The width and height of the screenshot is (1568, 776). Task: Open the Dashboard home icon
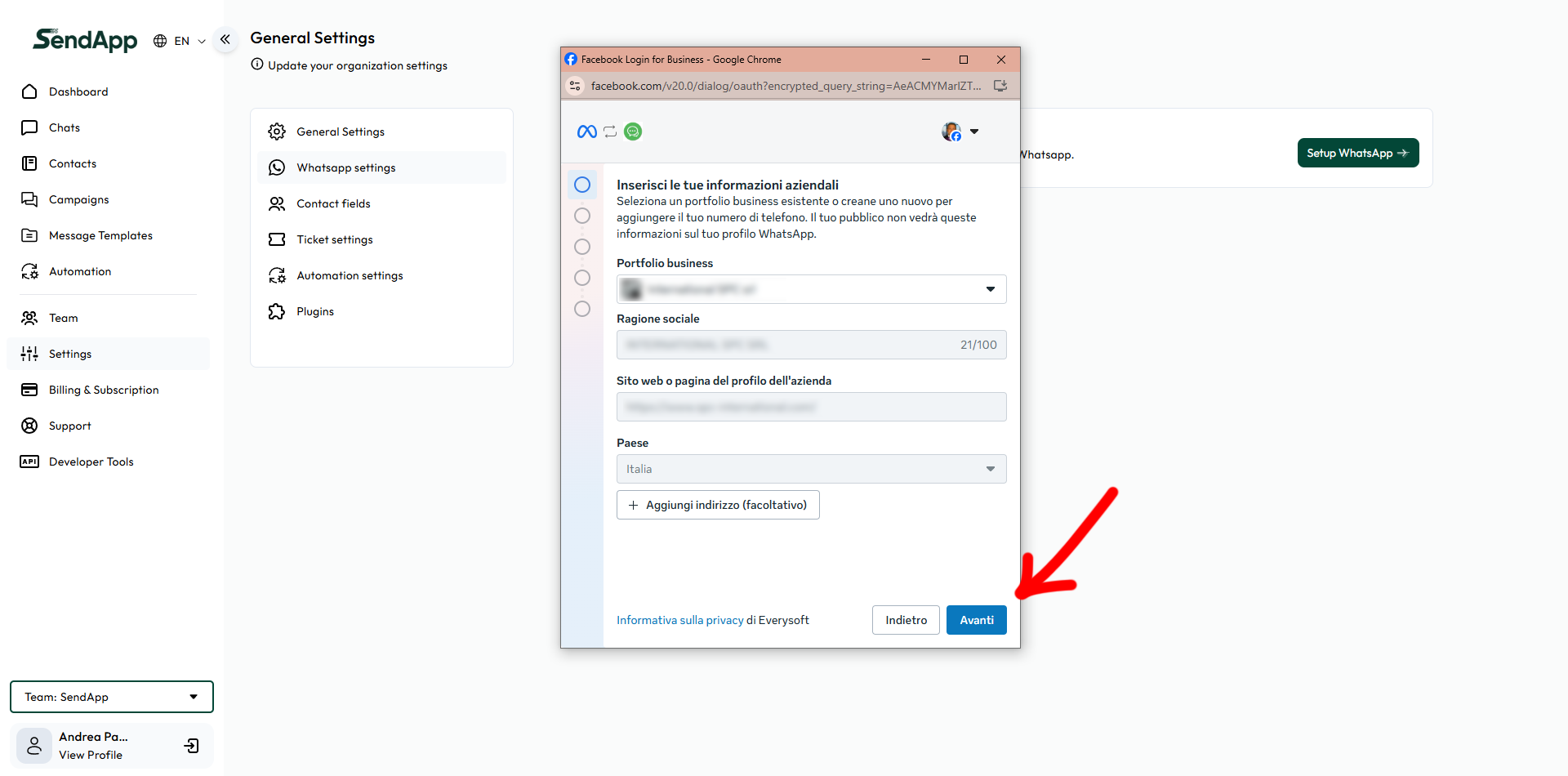coord(29,91)
